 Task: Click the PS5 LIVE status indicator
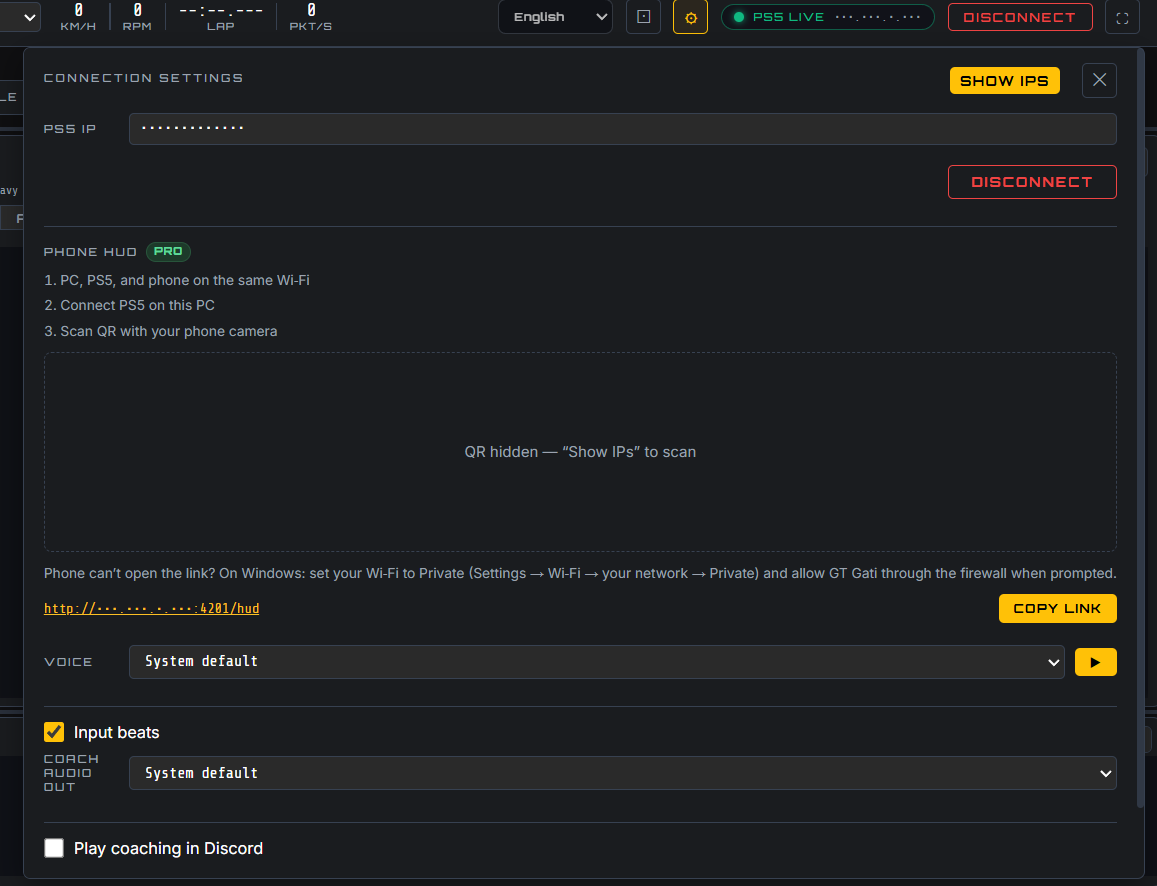point(827,17)
